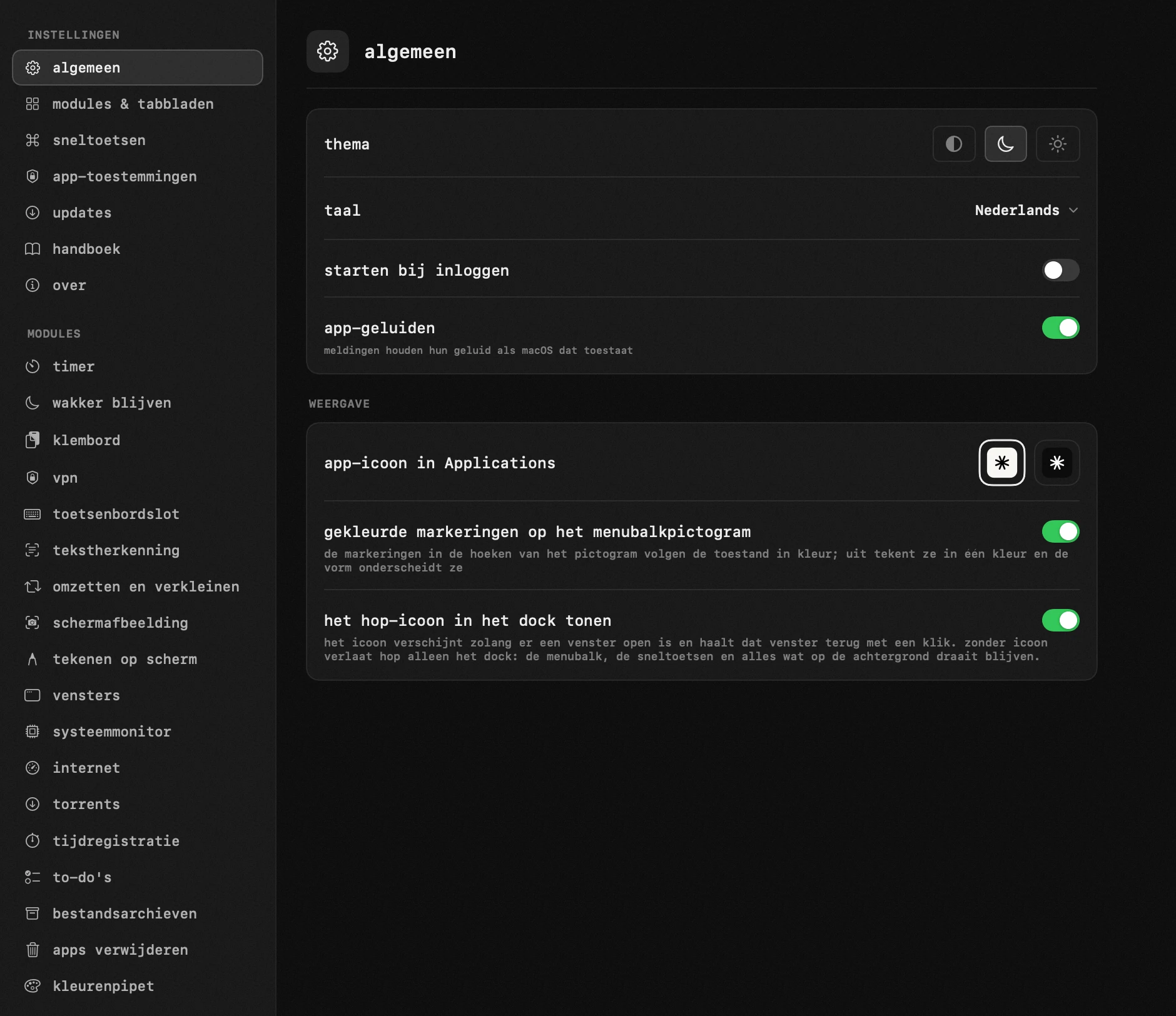This screenshot has width=1176, height=1016.
Task: Click the systeemmonitor label
Action: 112,732
